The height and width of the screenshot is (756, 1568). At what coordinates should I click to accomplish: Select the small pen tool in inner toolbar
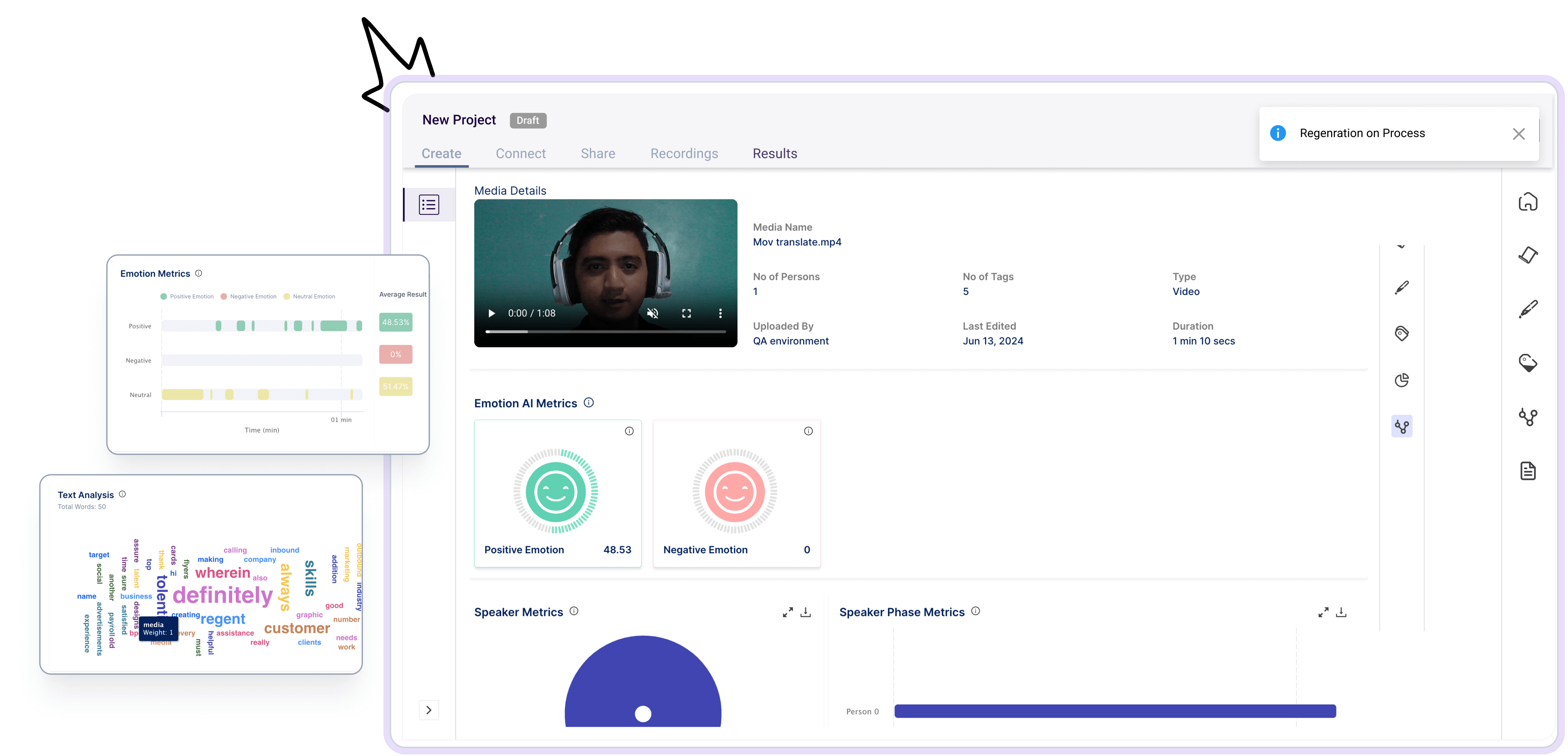[1402, 287]
